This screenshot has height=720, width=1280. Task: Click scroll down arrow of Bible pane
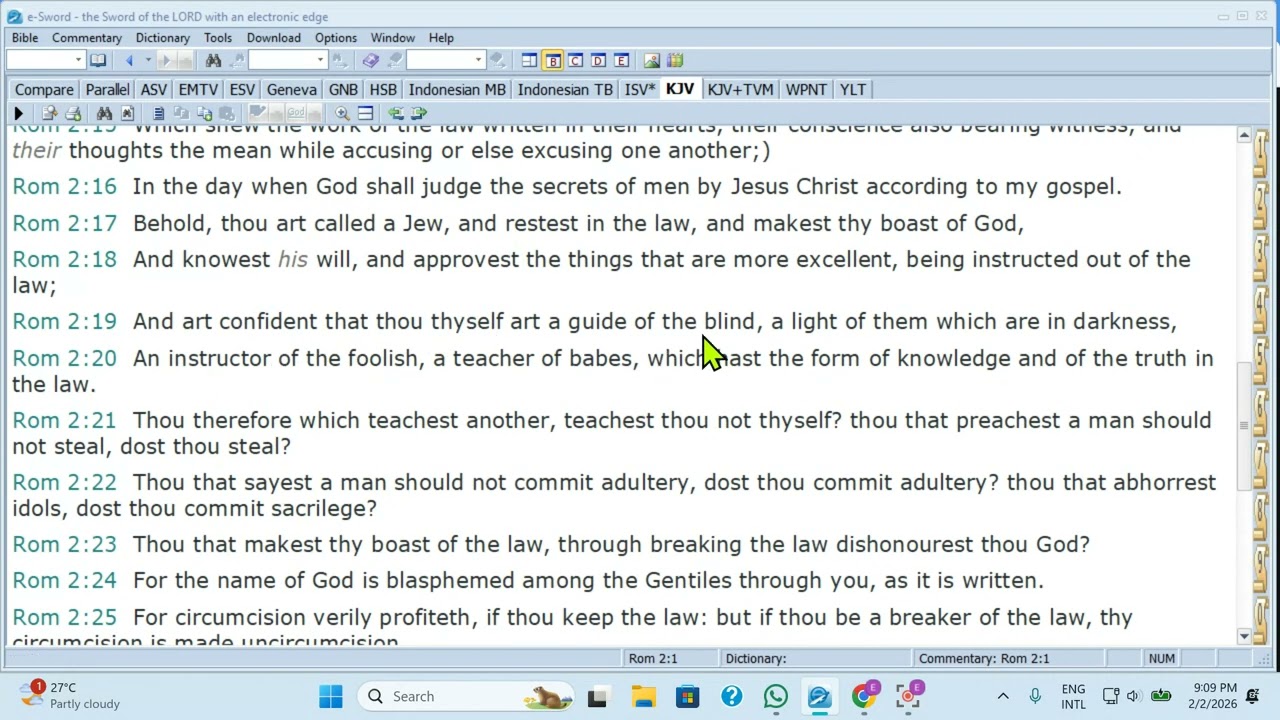click(x=1244, y=636)
